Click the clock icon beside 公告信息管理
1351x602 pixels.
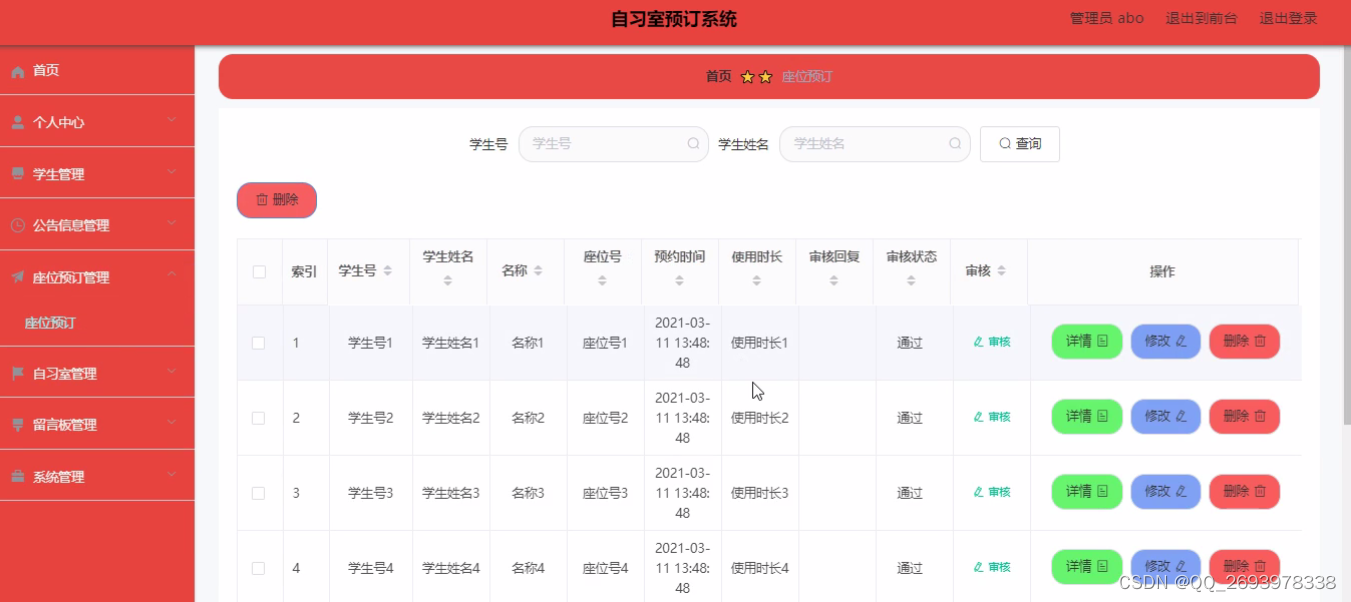point(18,226)
